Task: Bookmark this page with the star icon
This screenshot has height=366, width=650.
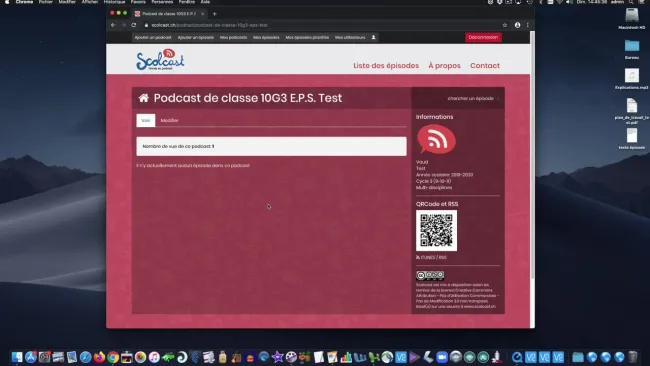Action: point(504,25)
